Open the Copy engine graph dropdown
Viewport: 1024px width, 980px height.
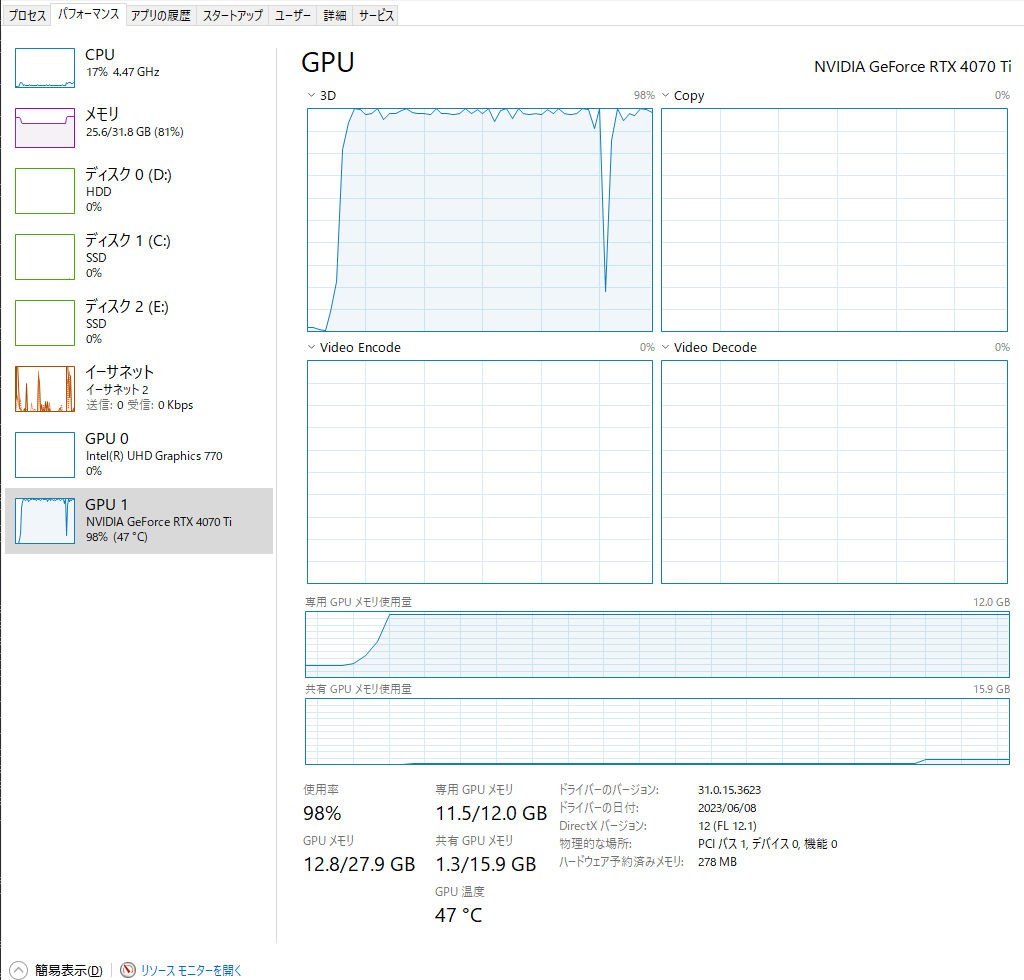(665, 96)
